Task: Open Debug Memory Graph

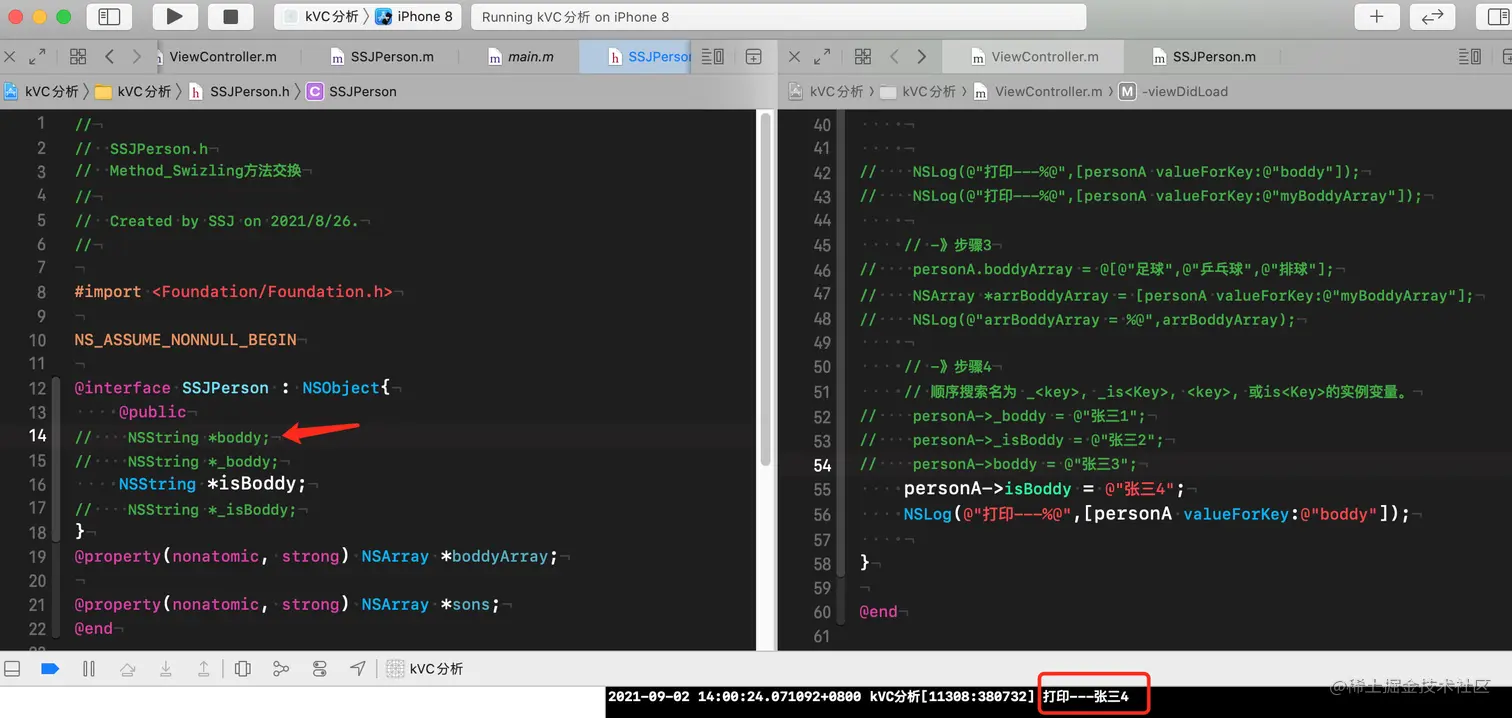Action: click(x=281, y=669)
